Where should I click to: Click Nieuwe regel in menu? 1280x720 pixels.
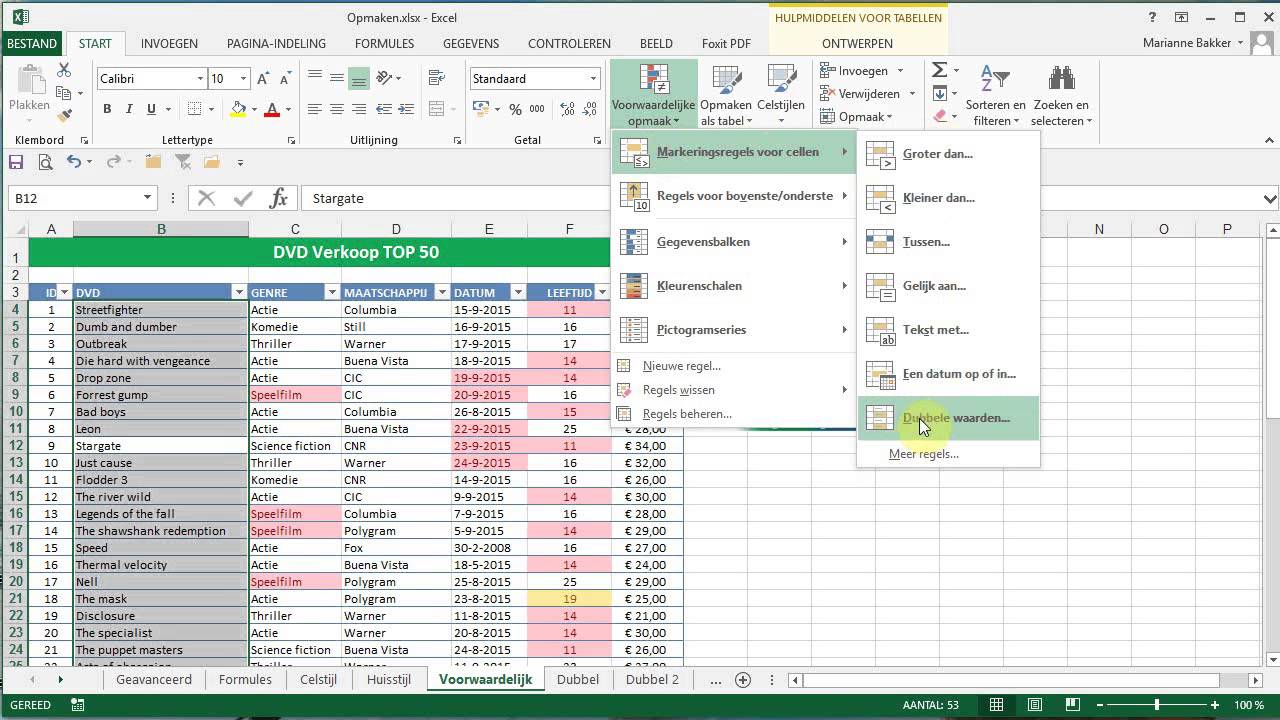[681, 366]
